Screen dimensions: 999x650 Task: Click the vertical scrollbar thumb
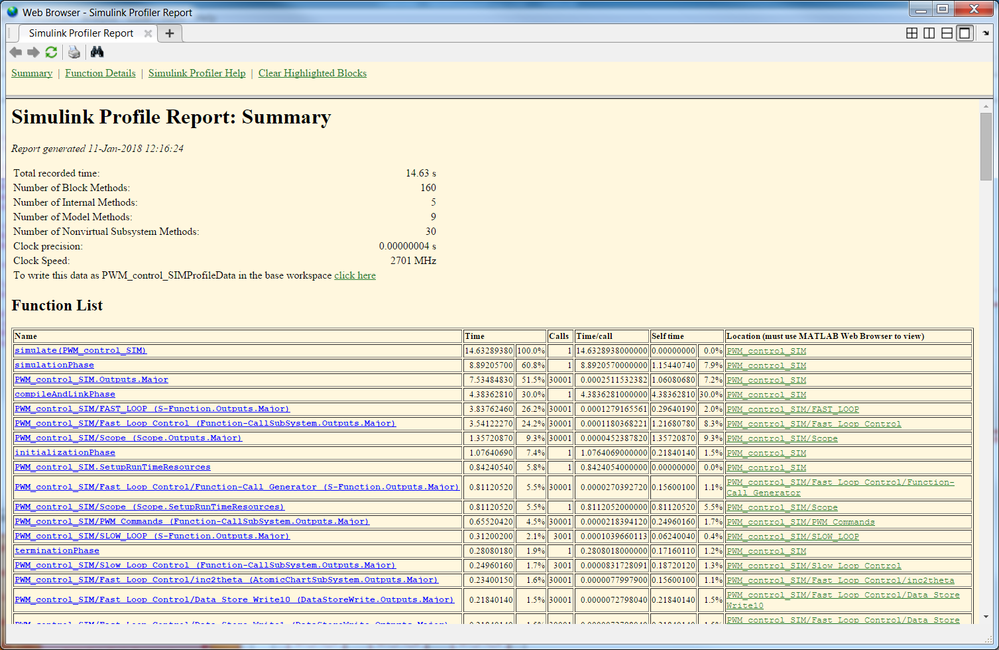[x=986, y=148]
